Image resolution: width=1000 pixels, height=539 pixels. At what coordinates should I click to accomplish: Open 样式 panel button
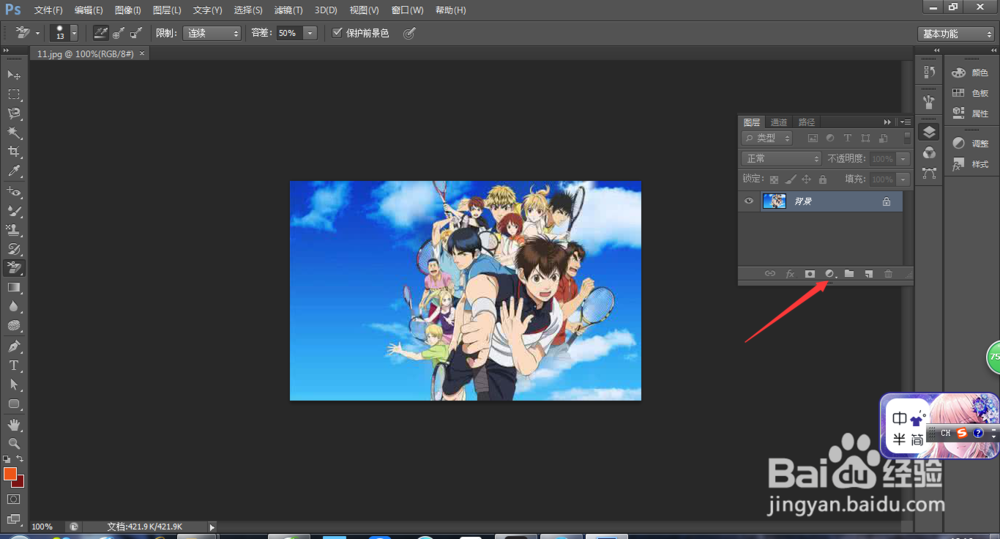pyautogui.click(x=970, y=164)
